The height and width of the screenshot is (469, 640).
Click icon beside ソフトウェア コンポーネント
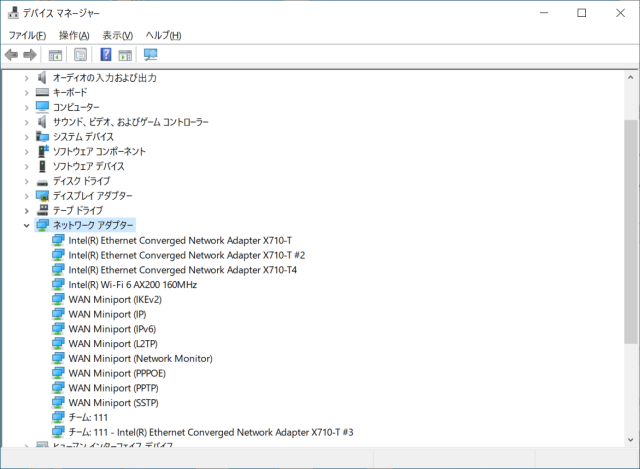click(x=43, y=151)
